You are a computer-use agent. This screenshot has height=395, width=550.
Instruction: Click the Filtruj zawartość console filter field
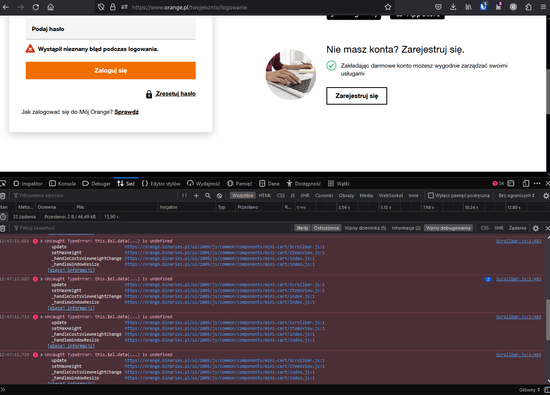tap(151, 228)
